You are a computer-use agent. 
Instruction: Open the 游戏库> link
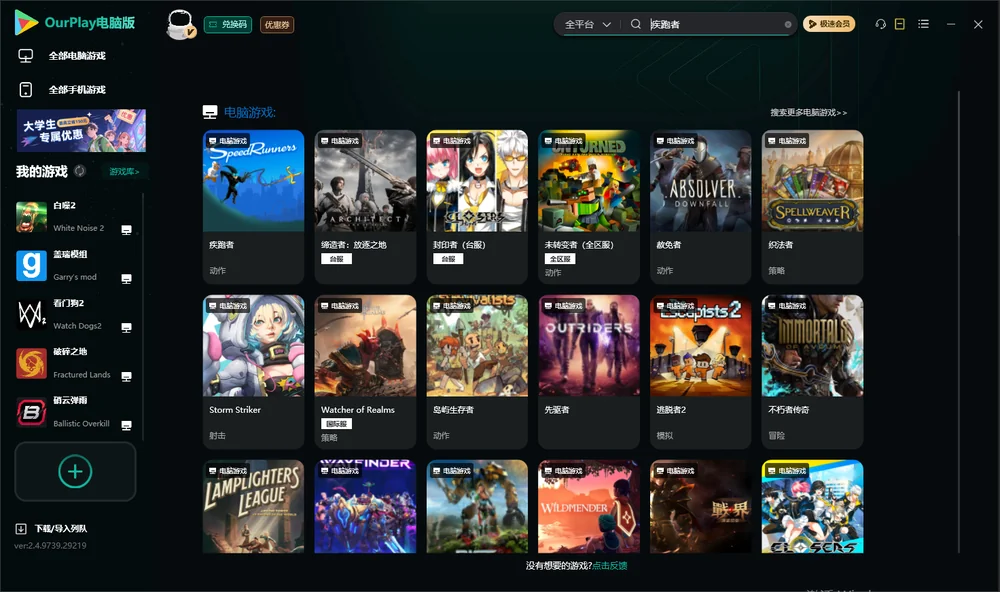click(124, 172)
